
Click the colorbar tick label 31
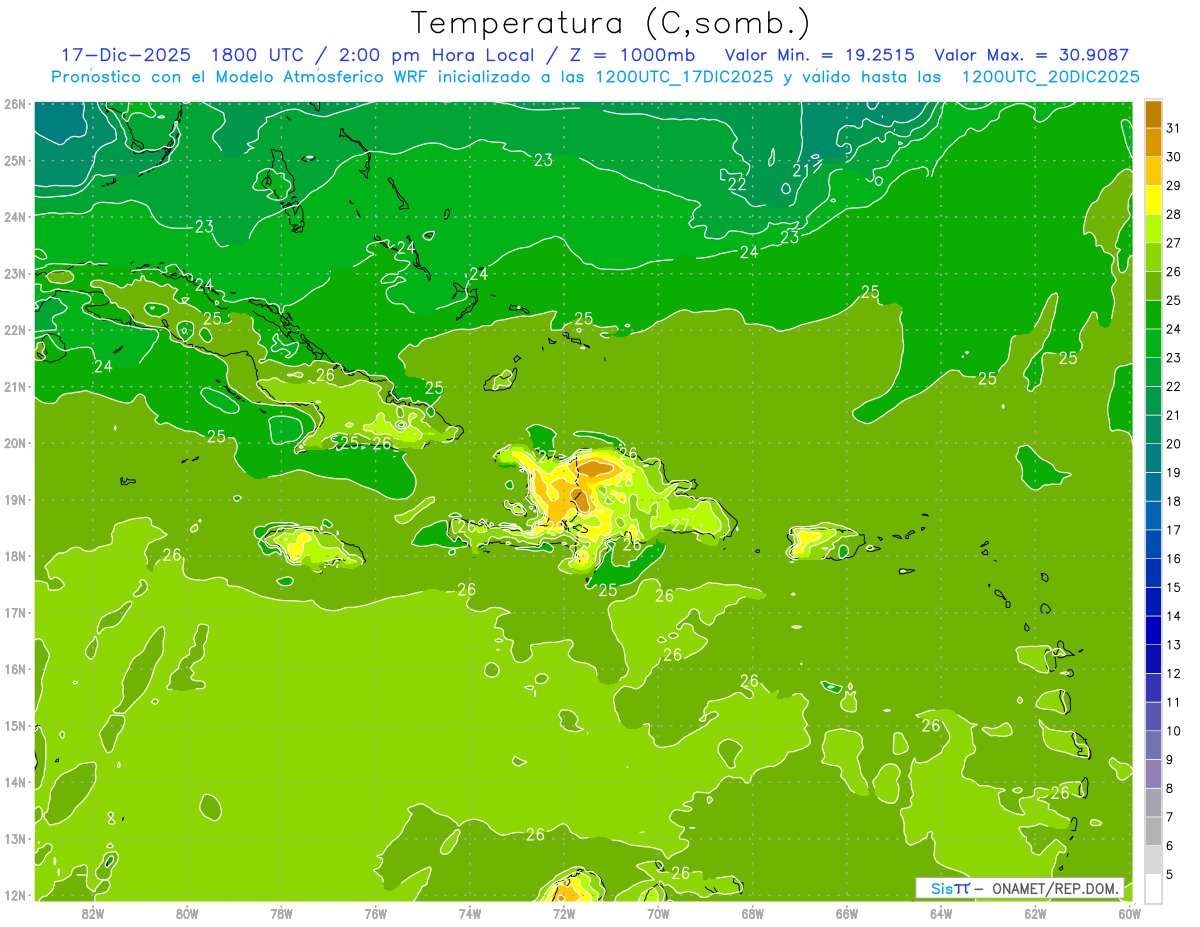click(1174, 128)
